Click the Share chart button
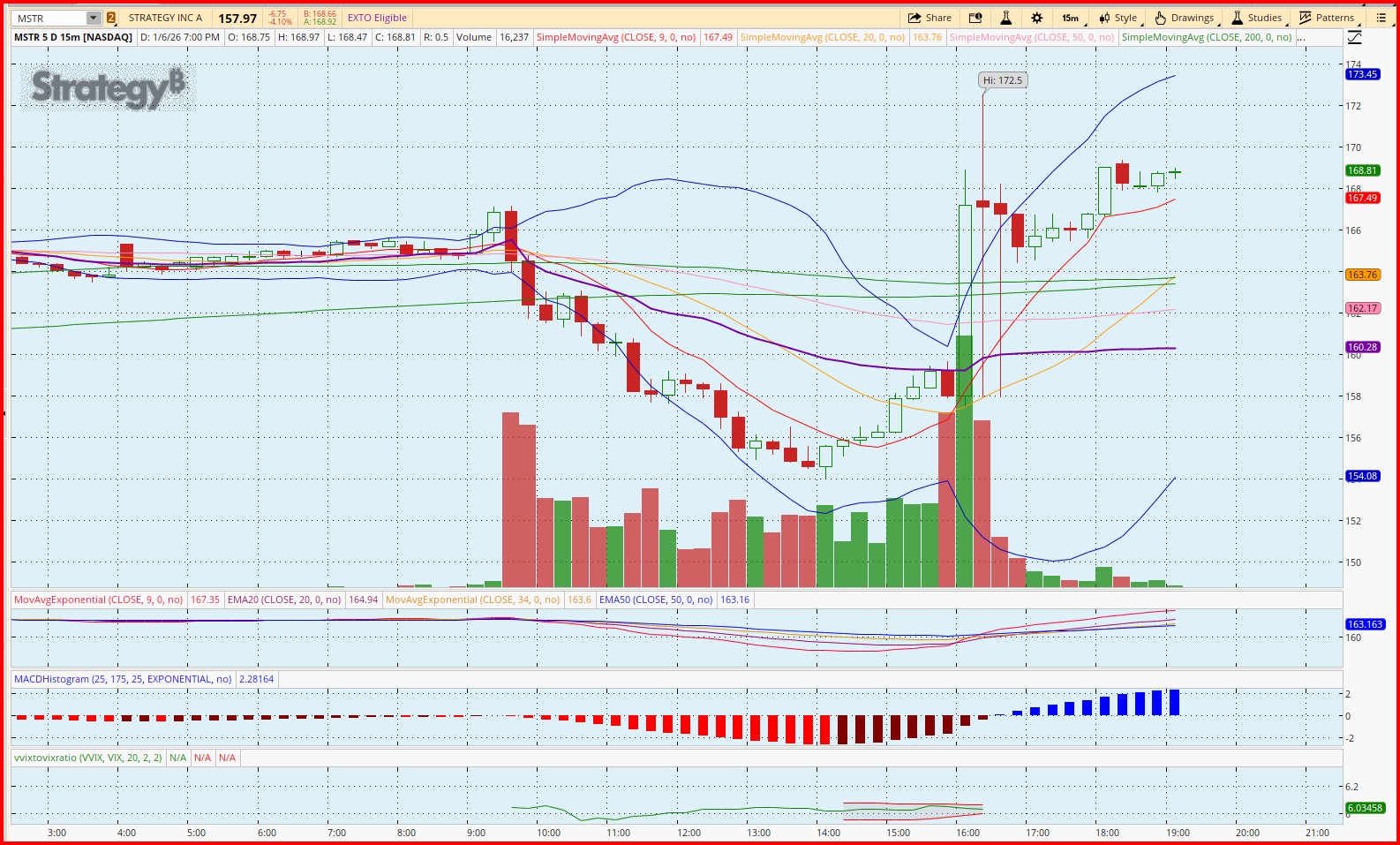The height and width of the screenshot is (845, 1400). (930, 18)
